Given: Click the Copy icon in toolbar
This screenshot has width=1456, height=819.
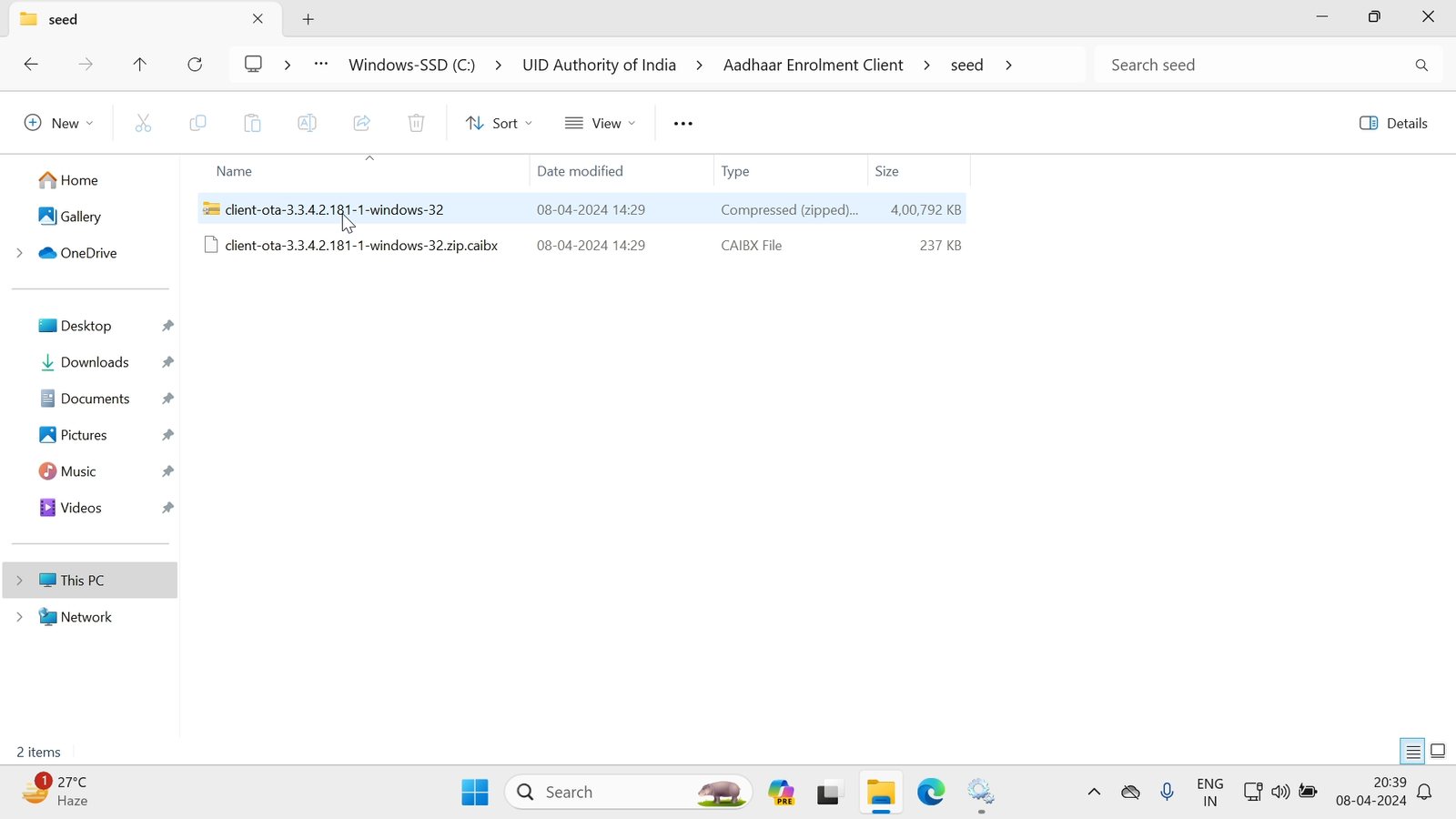Looking at the screenshot, I should point(197,123).
